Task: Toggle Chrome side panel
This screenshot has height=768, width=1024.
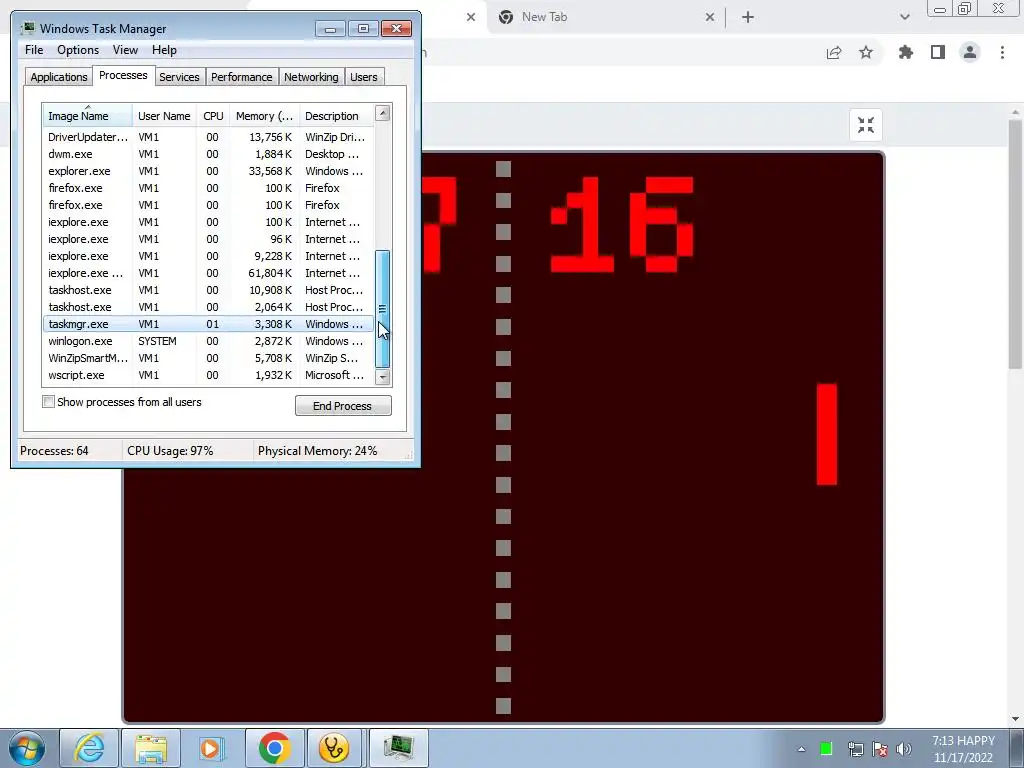Action: tap(938, 52)
